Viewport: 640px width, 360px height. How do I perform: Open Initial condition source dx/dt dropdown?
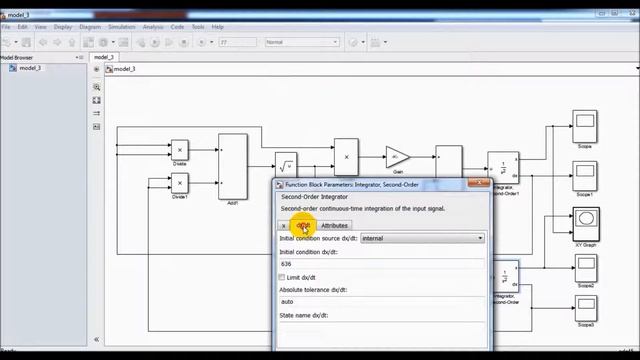click(x=422, y=238)
